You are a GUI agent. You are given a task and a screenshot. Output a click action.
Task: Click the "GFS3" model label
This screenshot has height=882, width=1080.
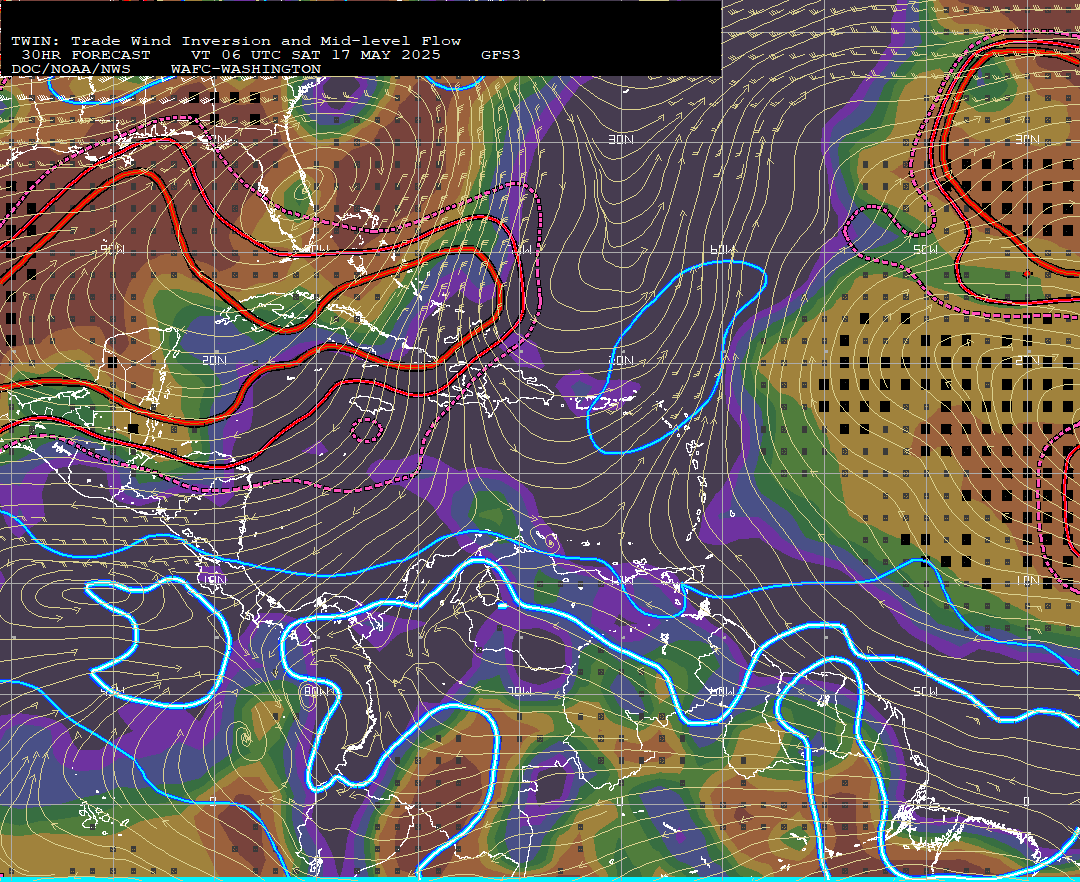tap(501, 55)
